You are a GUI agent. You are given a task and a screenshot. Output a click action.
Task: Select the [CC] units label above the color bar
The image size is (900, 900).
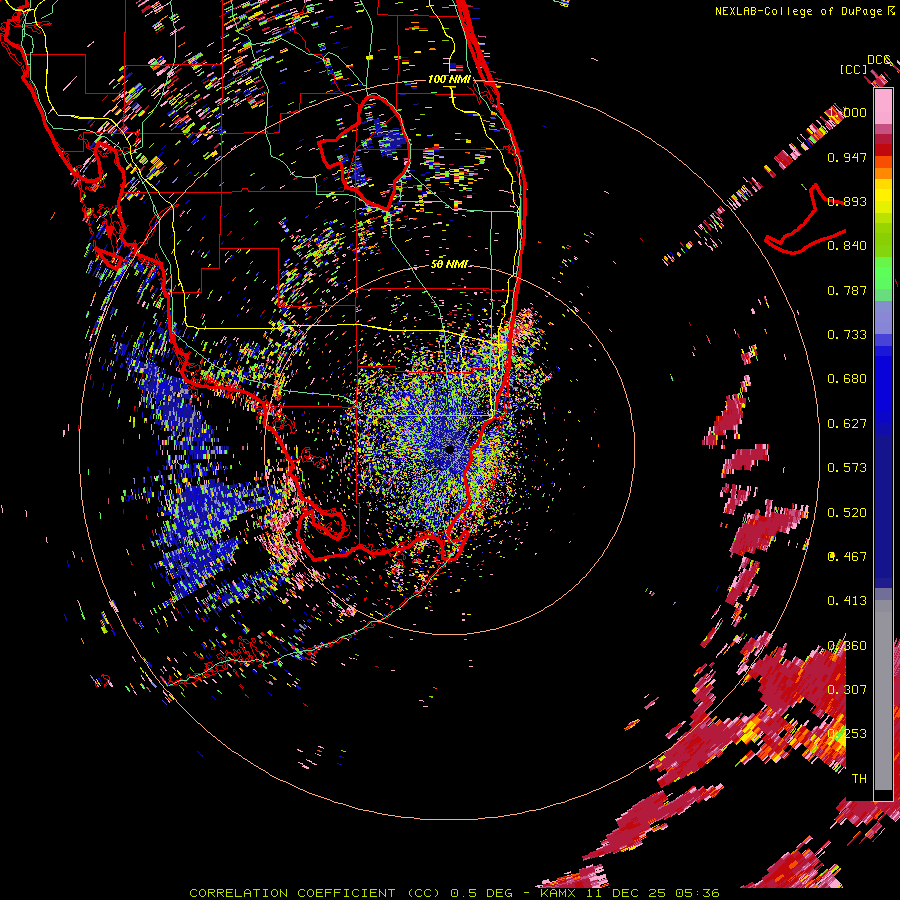coord(853,69)
